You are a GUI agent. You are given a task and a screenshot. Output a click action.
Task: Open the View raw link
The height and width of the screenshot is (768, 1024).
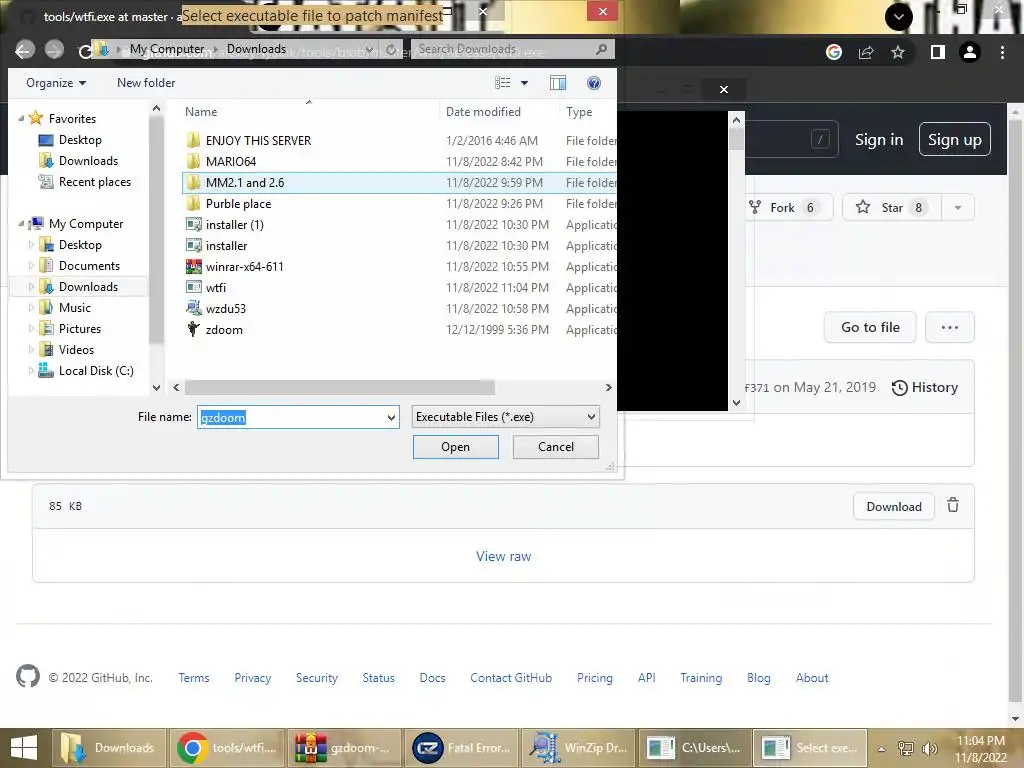tap(503, 556)
